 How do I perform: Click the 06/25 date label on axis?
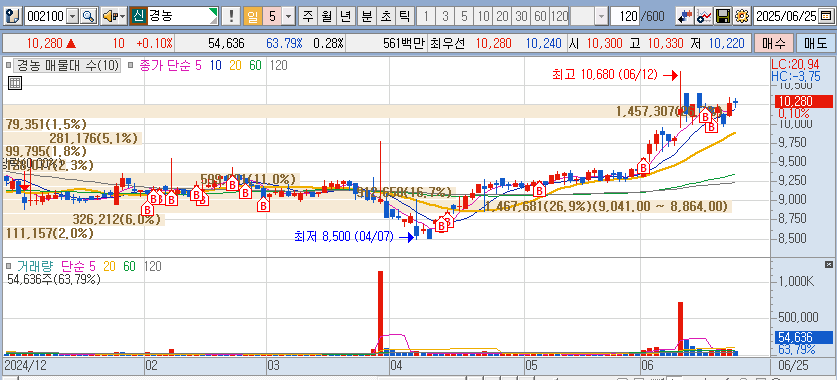(x=793, y=366)
